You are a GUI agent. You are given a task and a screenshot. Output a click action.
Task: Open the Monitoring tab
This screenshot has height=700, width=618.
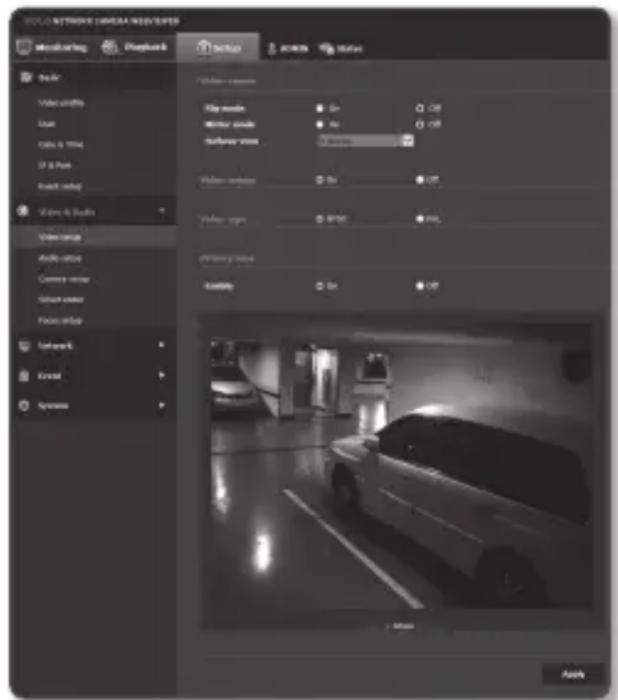pyautogui.click(x=52, y=47)
